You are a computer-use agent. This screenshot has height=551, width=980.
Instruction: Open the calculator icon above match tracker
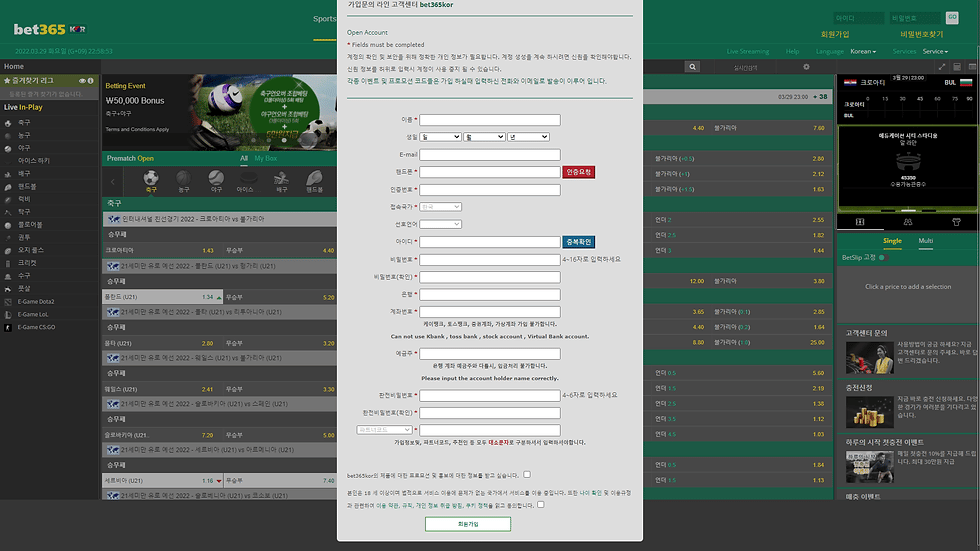(957, 67)
